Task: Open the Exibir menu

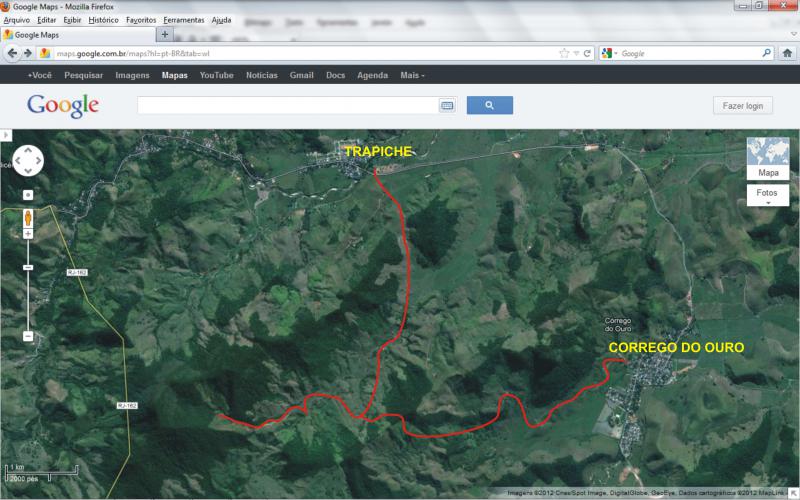Action: click(72, 20)
